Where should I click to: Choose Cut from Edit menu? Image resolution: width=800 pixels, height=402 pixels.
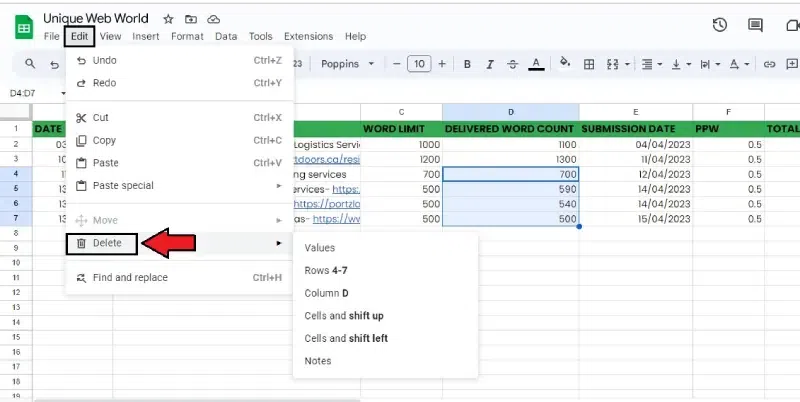tap(180, 117)
